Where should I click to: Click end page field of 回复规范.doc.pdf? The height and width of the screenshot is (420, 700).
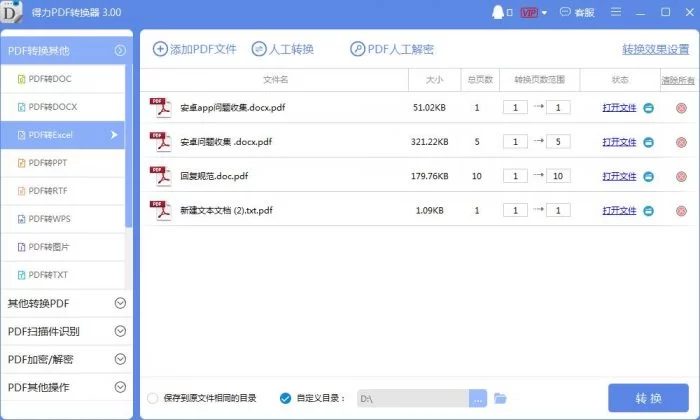point(559,176)
